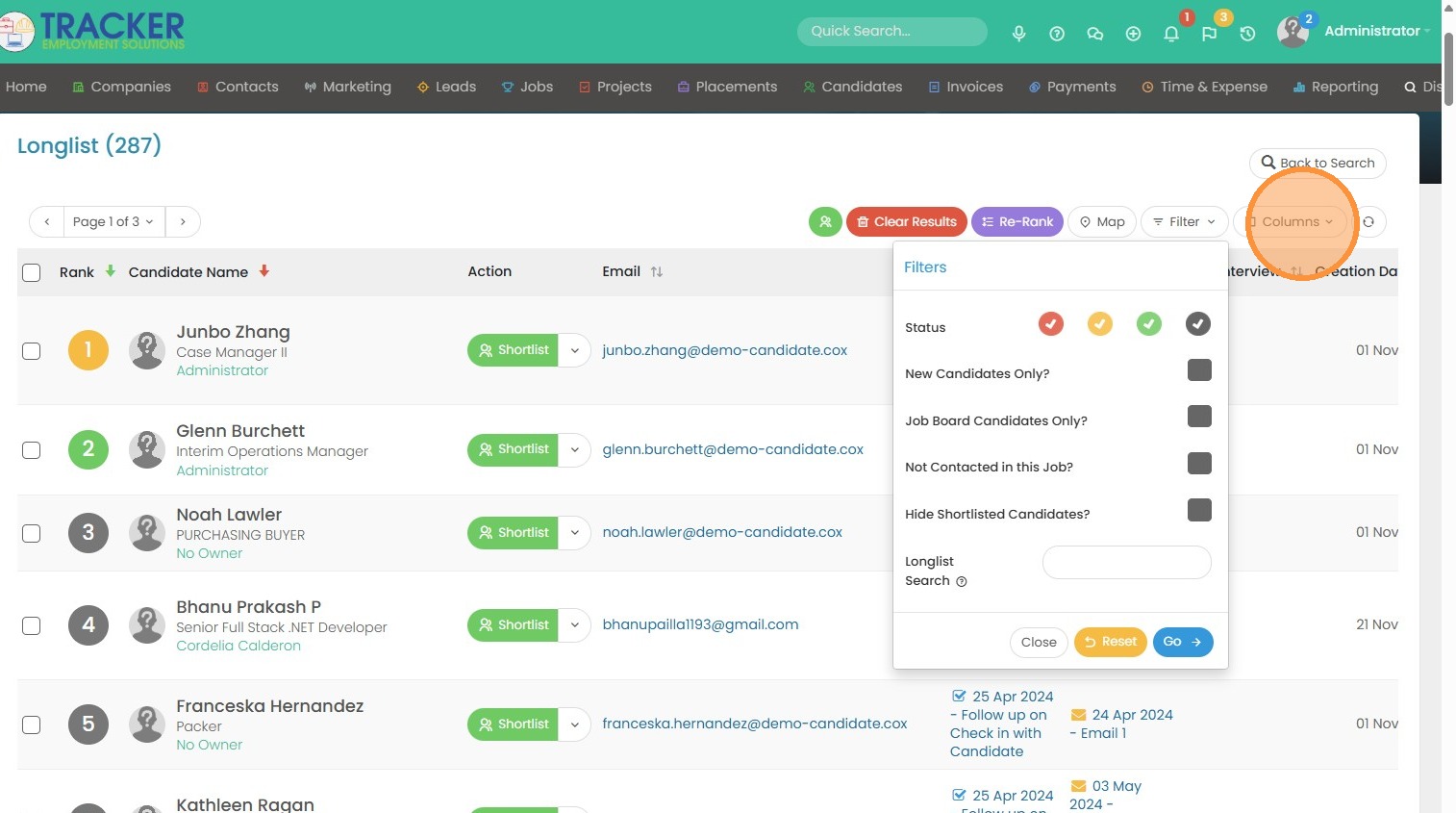Sort by Candidate Name using the red arrow

(x=264, y=271)
